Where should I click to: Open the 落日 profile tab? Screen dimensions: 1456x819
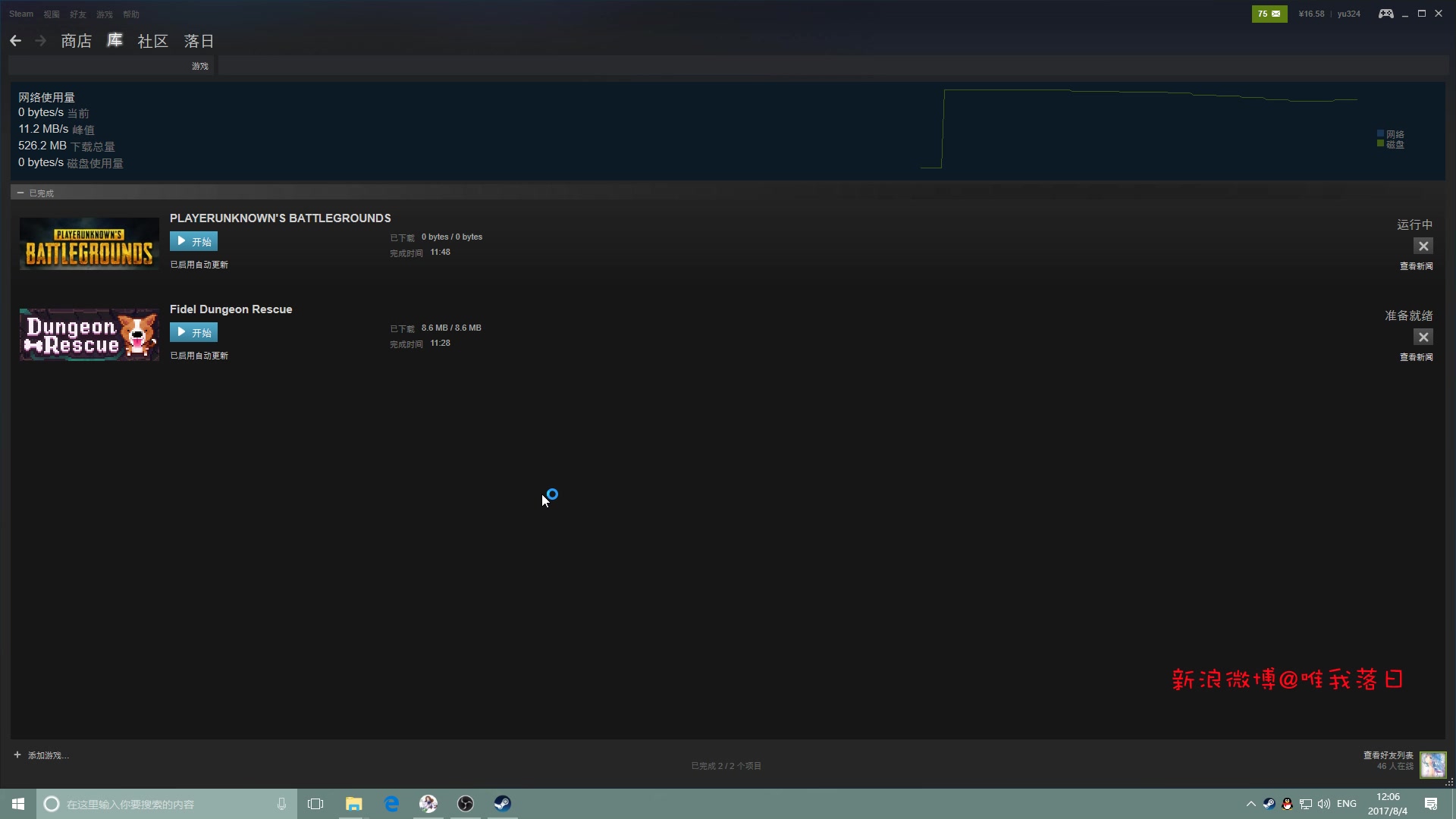(x=199, y=41)
